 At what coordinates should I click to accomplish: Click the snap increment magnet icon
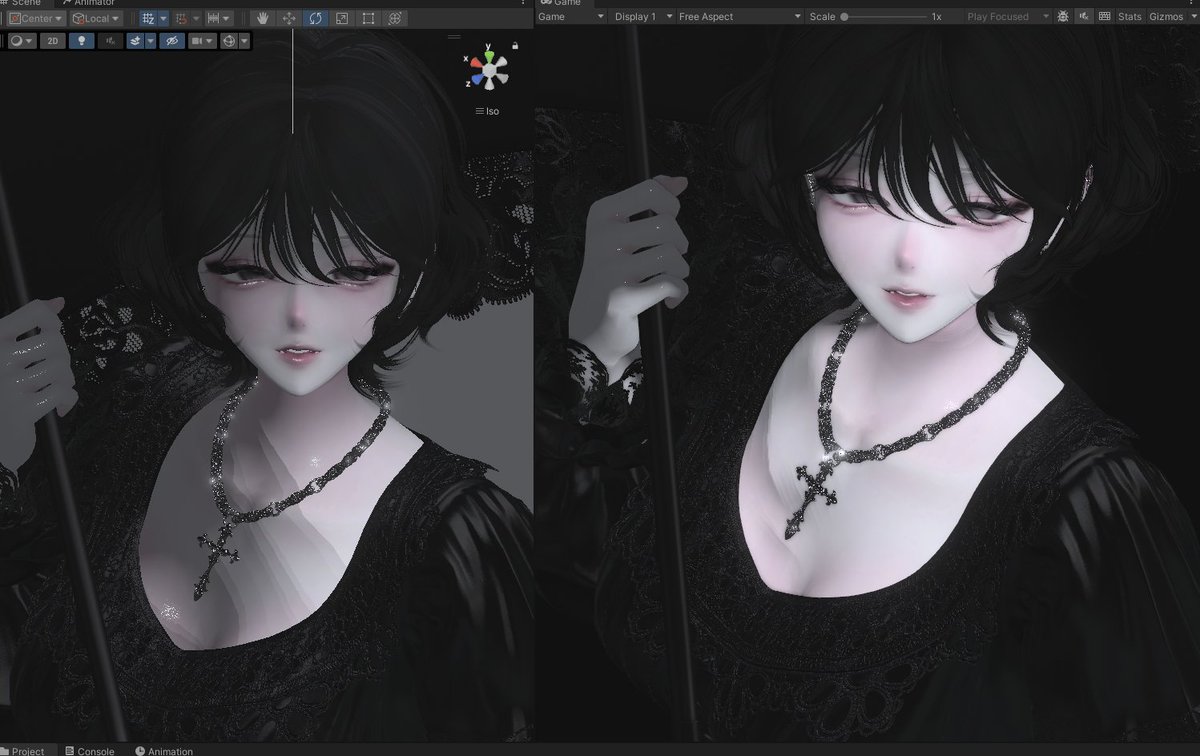182,18
